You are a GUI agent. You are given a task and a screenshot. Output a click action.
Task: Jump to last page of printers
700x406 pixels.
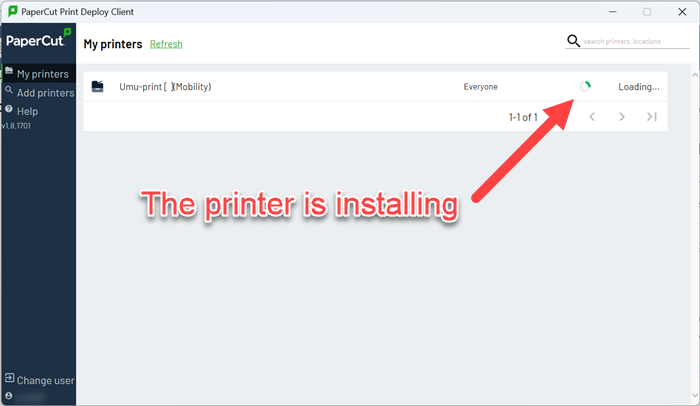click(652, 117)
